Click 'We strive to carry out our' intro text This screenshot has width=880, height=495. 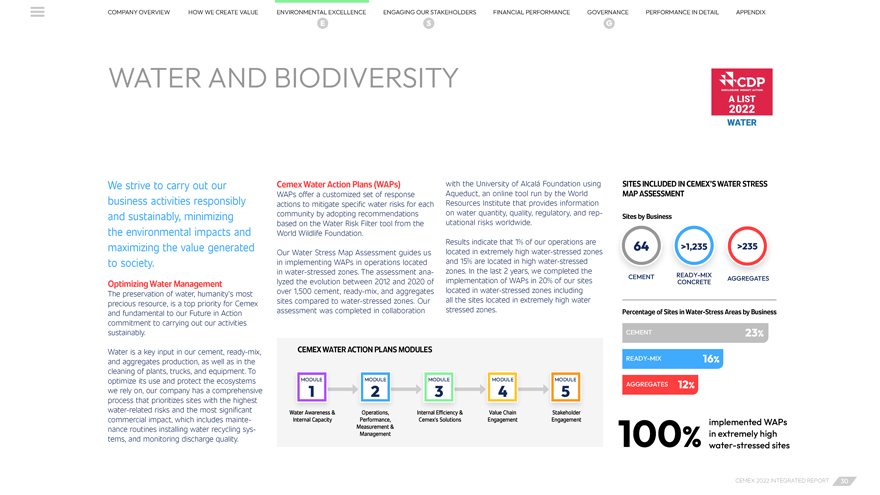point(167,186)
